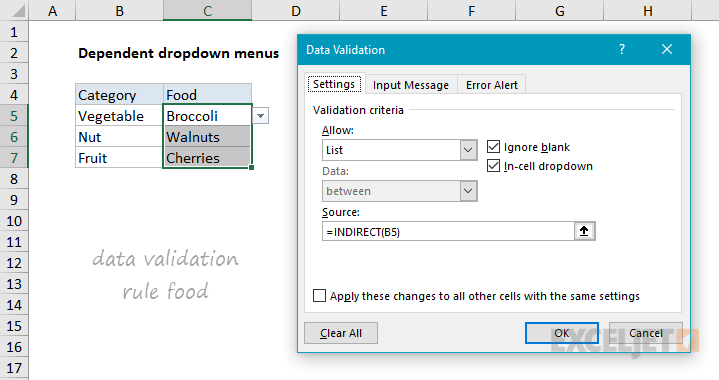The height and width of the screenshot is (380, 719).
Task: Select the Cherries cell
Action: click(x=207, y=158)
